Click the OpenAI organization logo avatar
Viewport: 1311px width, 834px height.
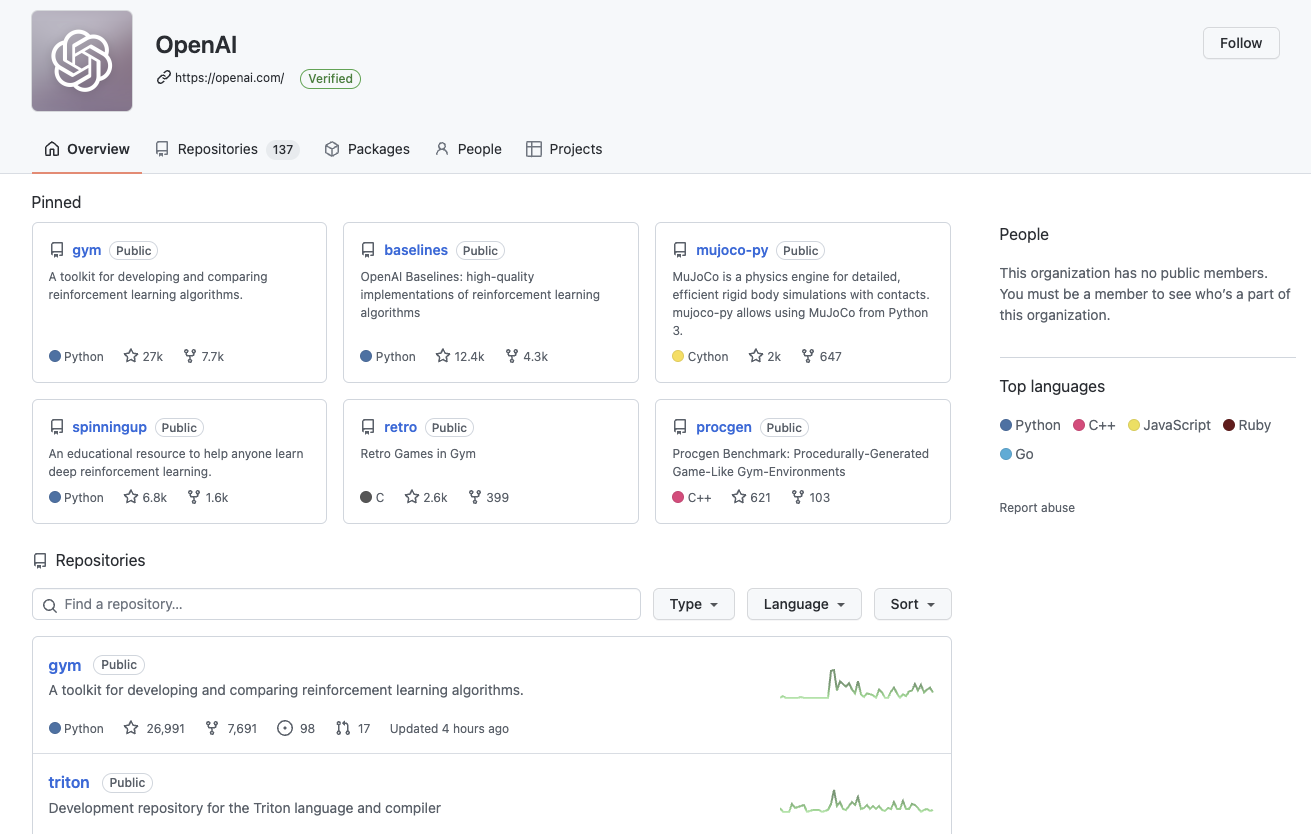(x=82, y=61)
